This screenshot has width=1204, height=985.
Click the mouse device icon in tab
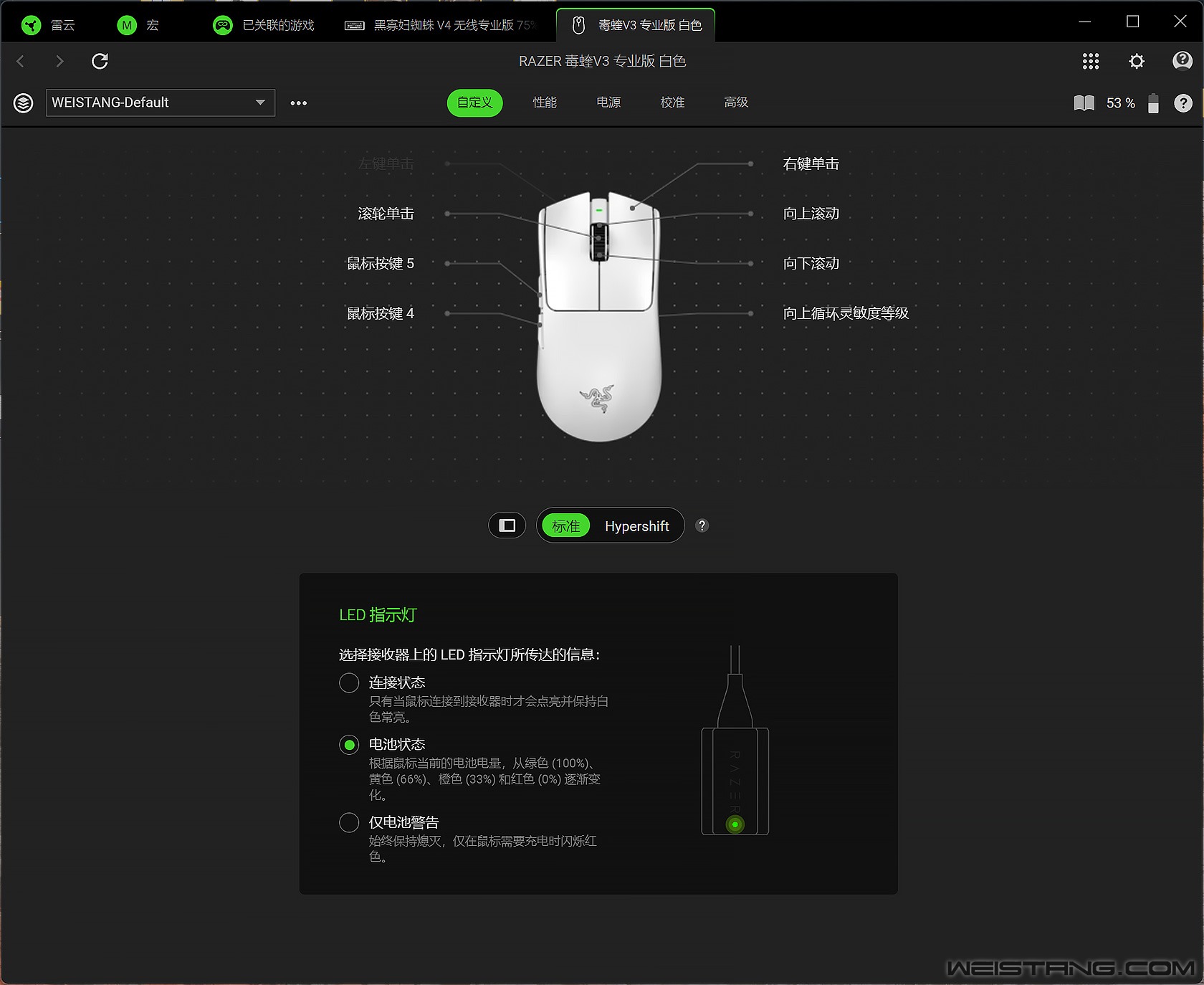pyautogui.click(x=578, y=25)
